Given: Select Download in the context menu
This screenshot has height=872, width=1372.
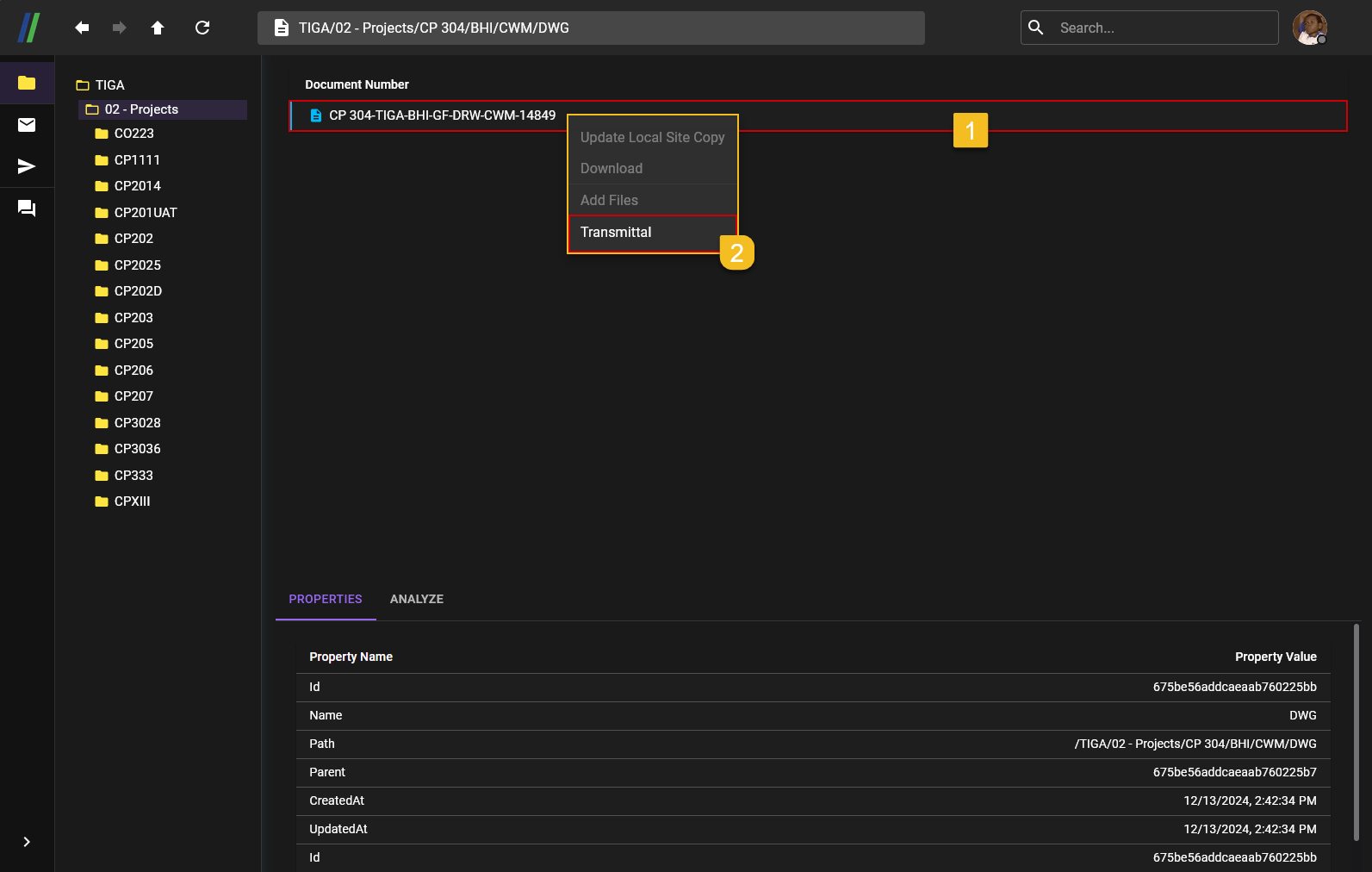Looking at the screenshot, I should 612,169.
